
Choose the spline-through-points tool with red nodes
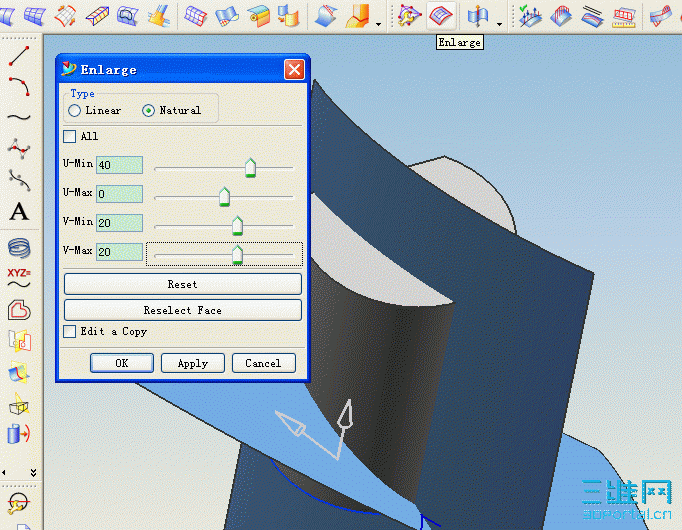click(x=19, y=148)
